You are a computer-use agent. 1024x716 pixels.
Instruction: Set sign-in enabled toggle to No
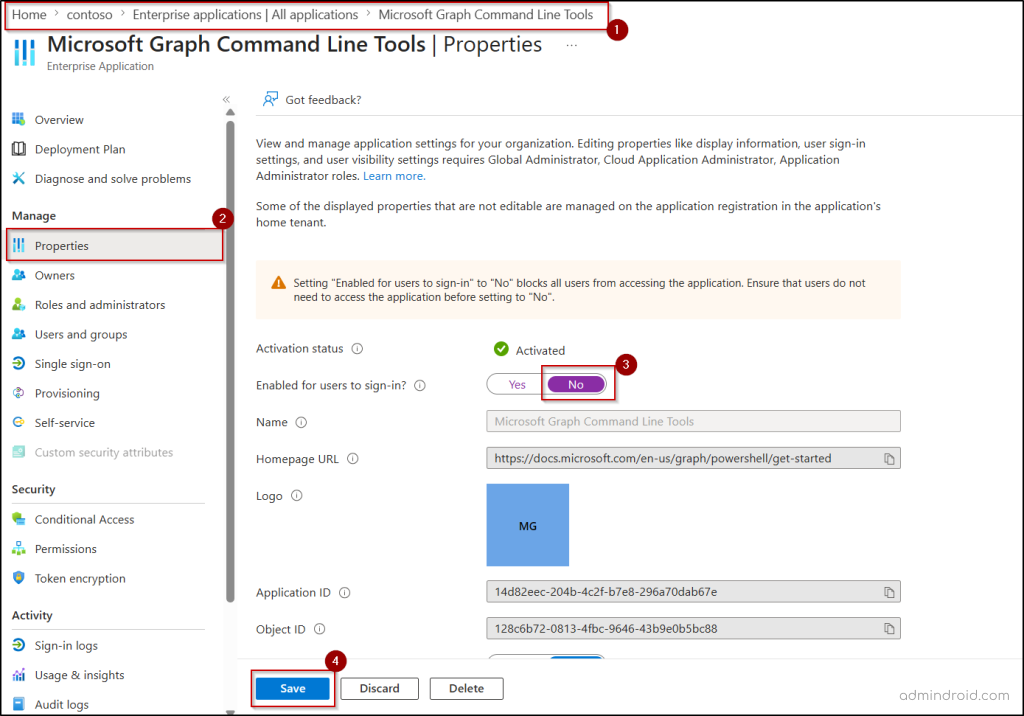[575, 384]
